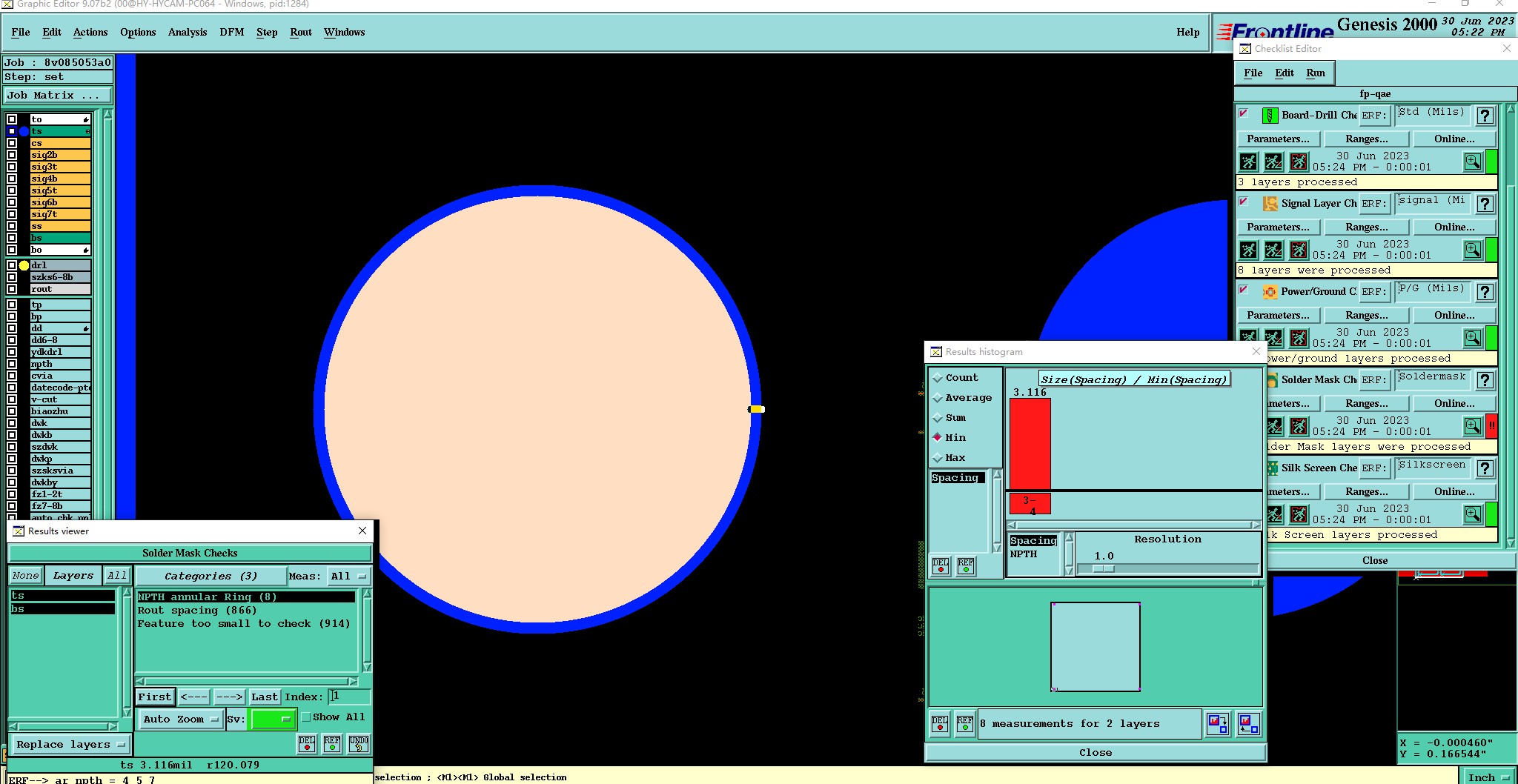The width and height of the screenshot is (1518, 784).
Task: Select the Average radio option
Action: coord(938,398)
